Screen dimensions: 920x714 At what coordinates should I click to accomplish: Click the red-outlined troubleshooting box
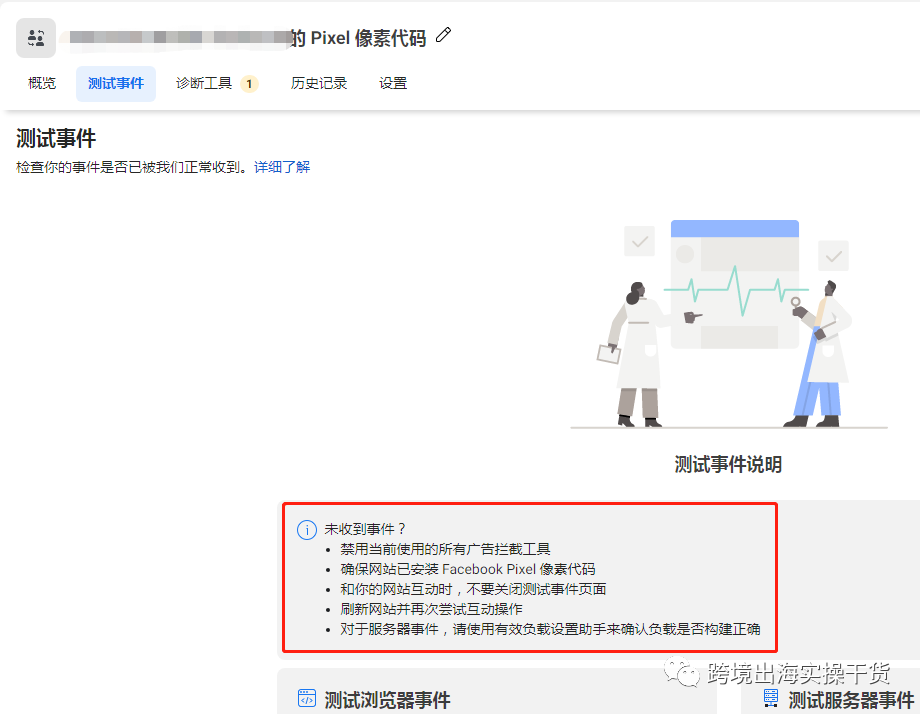point(531,578)
